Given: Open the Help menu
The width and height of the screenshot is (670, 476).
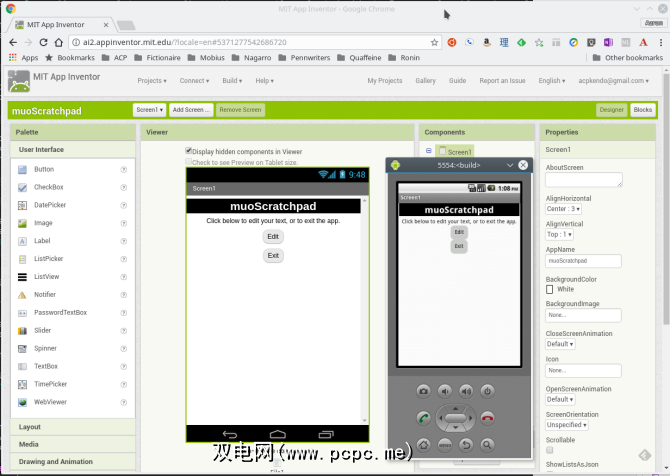Looking at the screenshot, I should coord(264,81).
